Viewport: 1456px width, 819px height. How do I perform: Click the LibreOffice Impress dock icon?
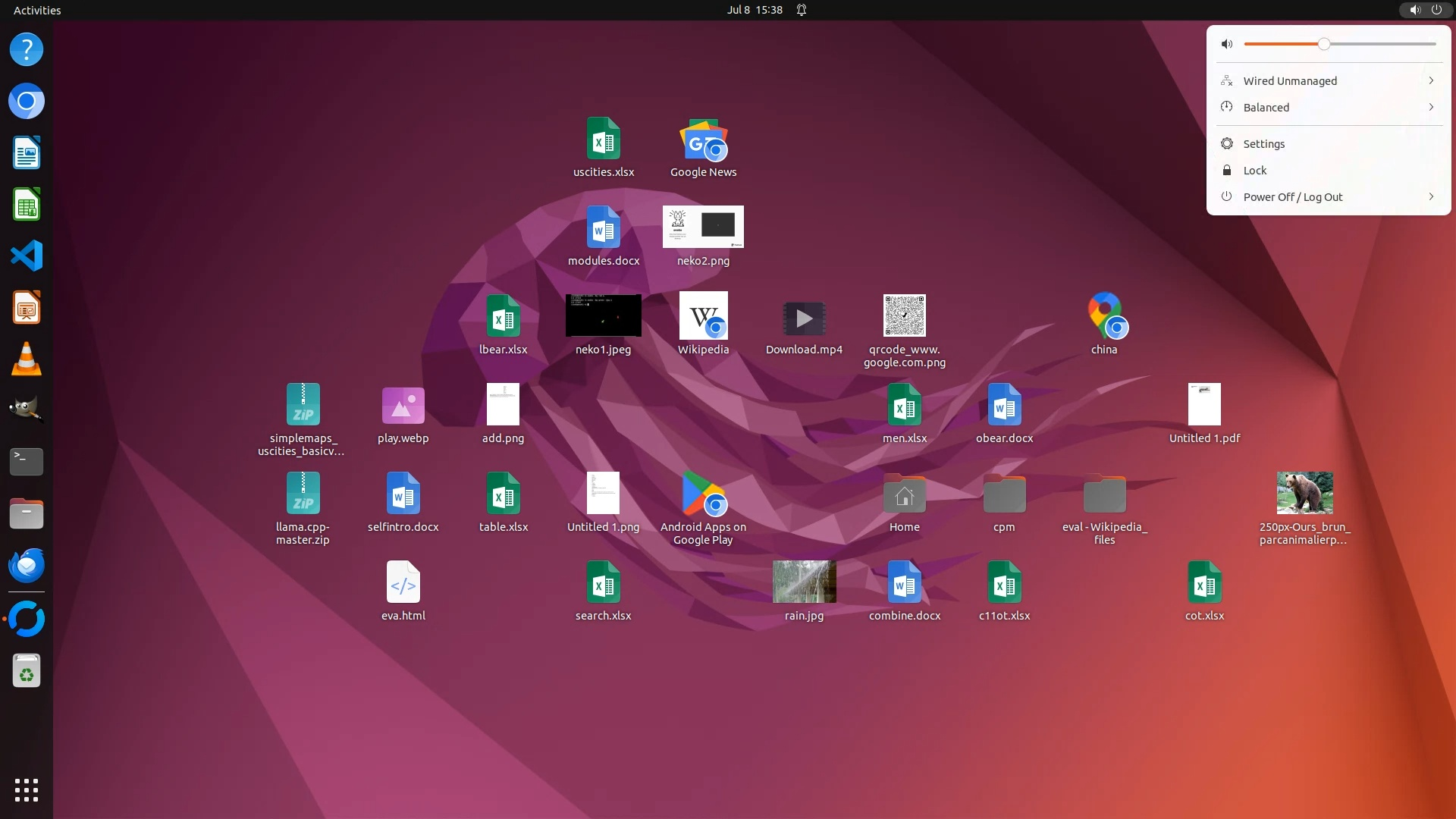click(27, 308)
